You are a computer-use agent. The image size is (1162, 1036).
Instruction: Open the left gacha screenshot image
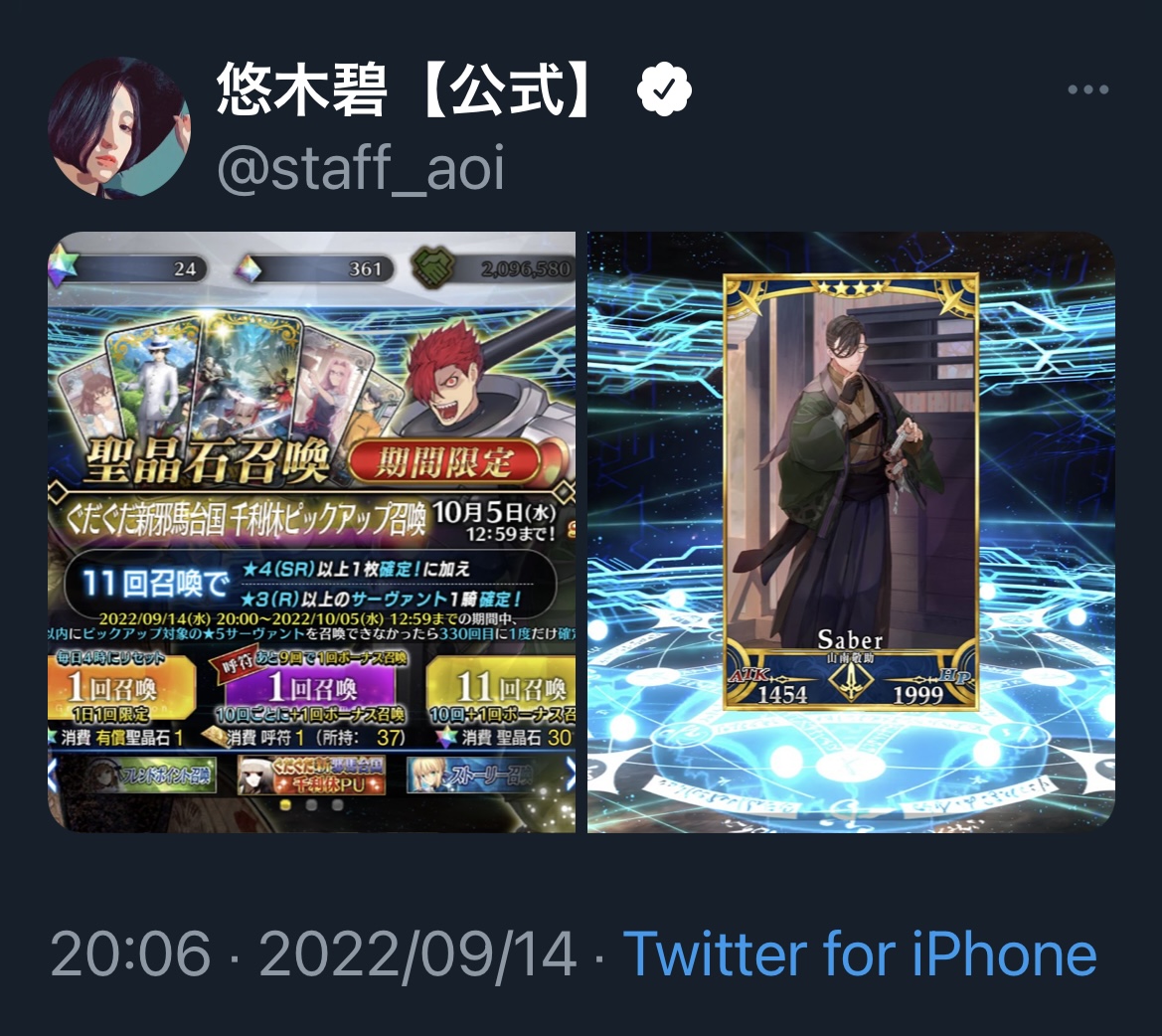312,531
